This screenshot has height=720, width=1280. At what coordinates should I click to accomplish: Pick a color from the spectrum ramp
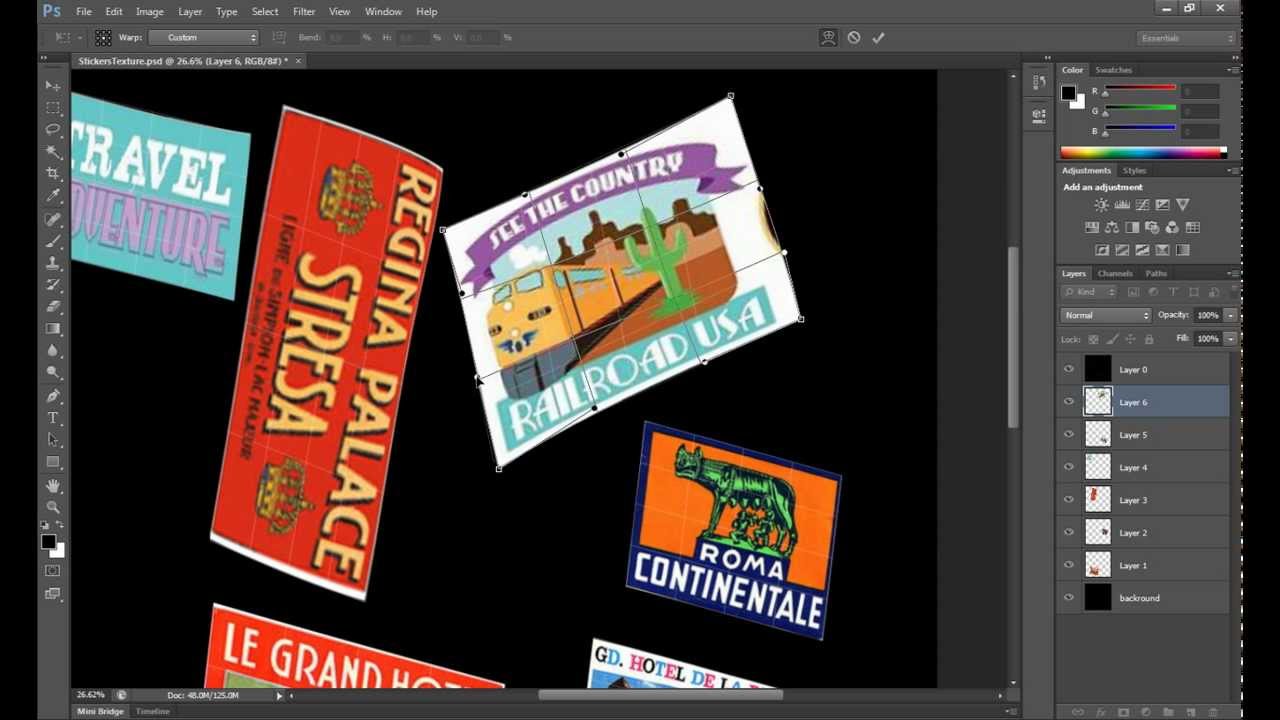(x=1143, y=152)
